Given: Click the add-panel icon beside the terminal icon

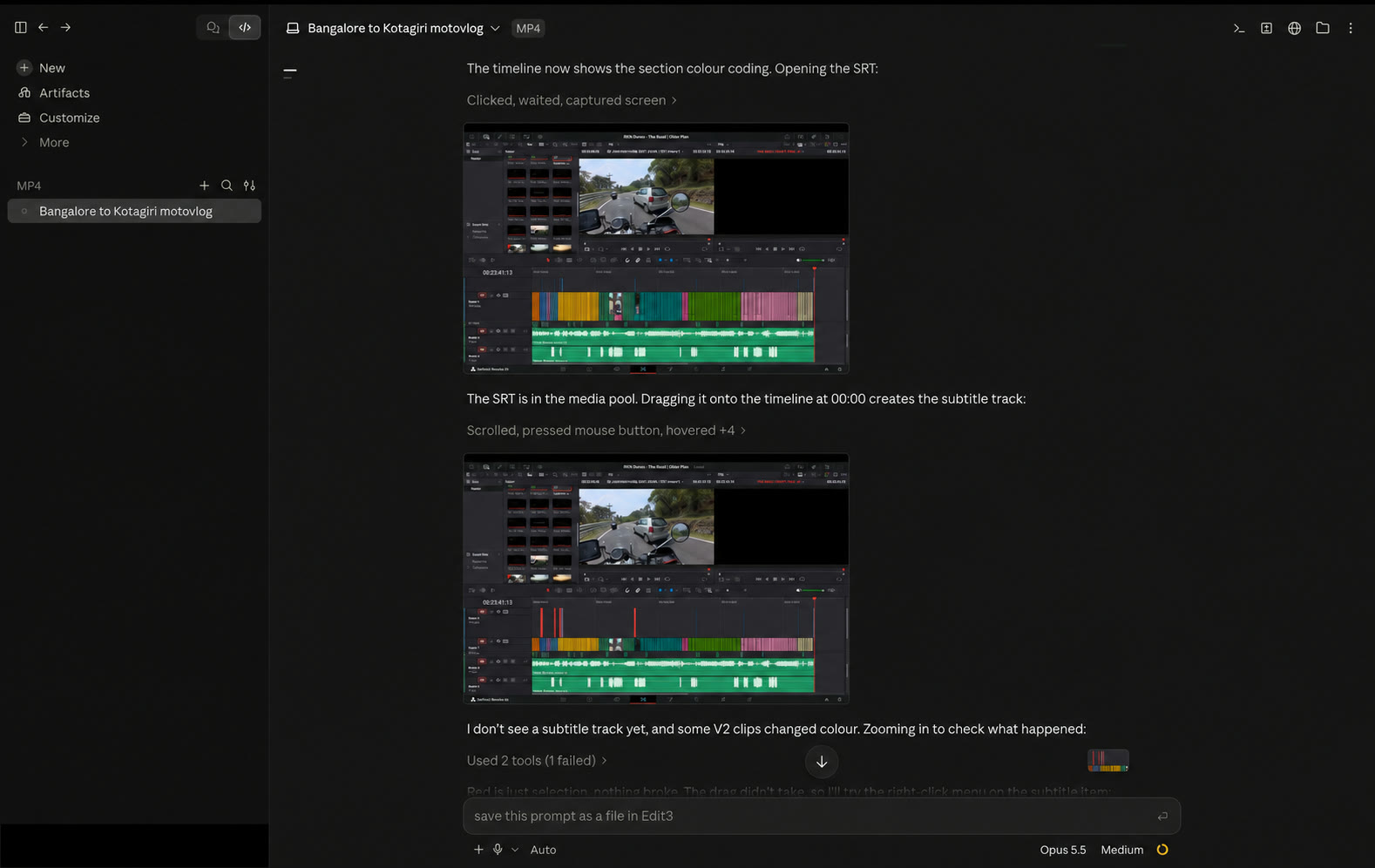Looking at the screenshot, I should tap(1266, 29).
